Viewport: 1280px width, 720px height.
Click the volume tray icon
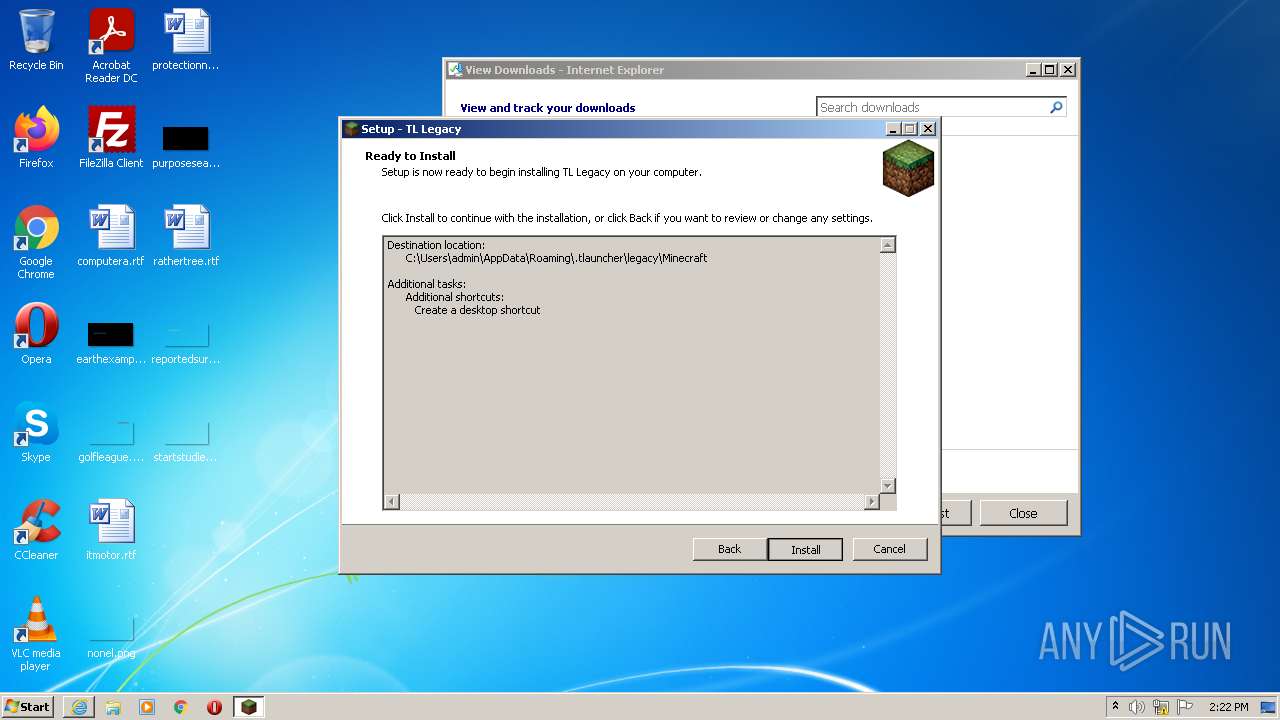click(x=1137, y=707)
